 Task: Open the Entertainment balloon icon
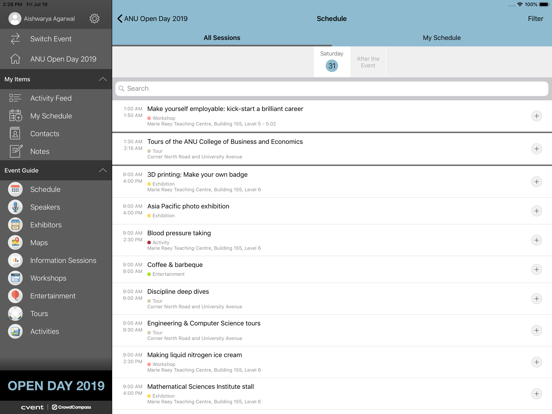(15, 296)
